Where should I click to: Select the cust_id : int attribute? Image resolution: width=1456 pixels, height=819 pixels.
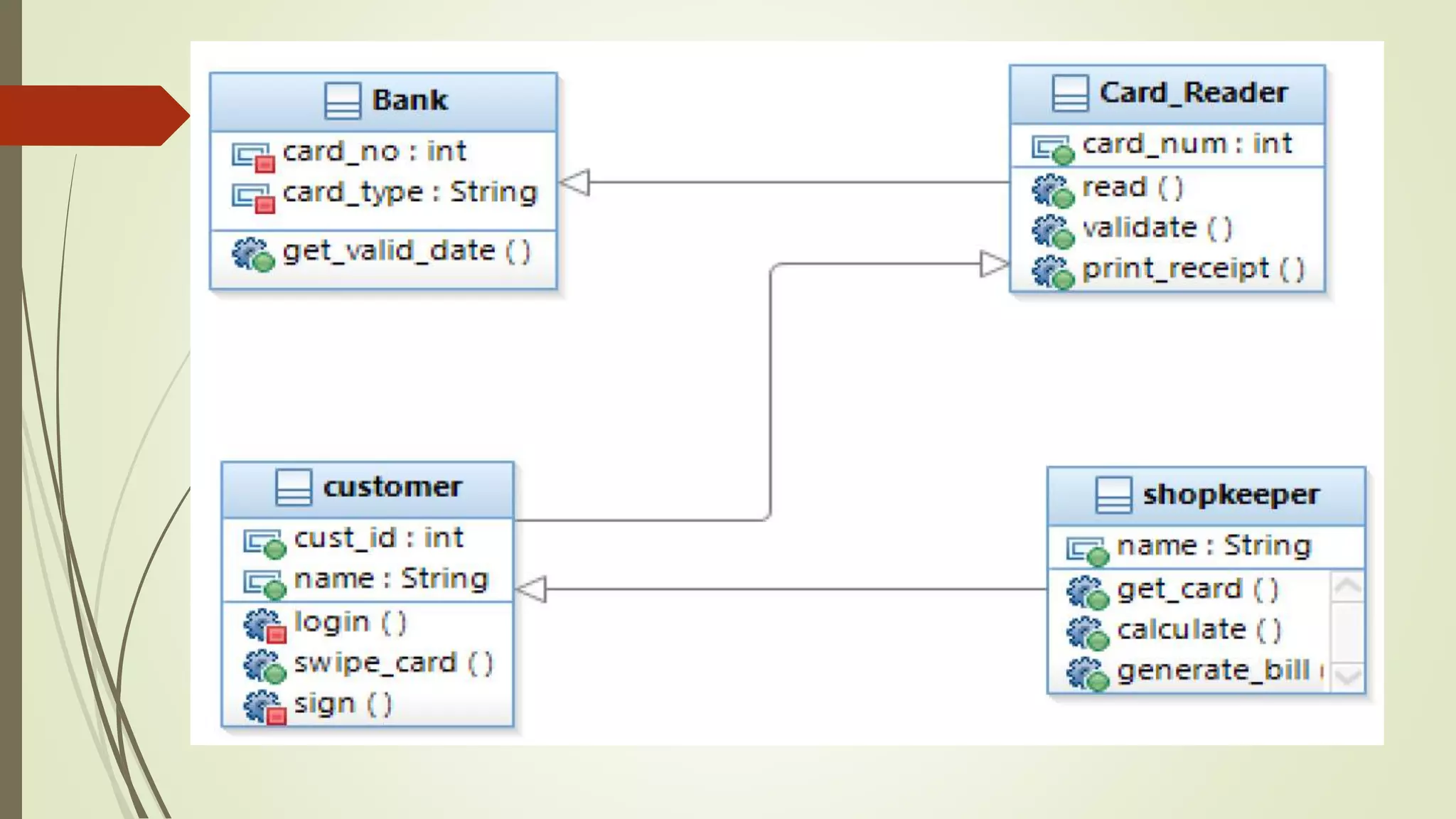coord(378,538)
